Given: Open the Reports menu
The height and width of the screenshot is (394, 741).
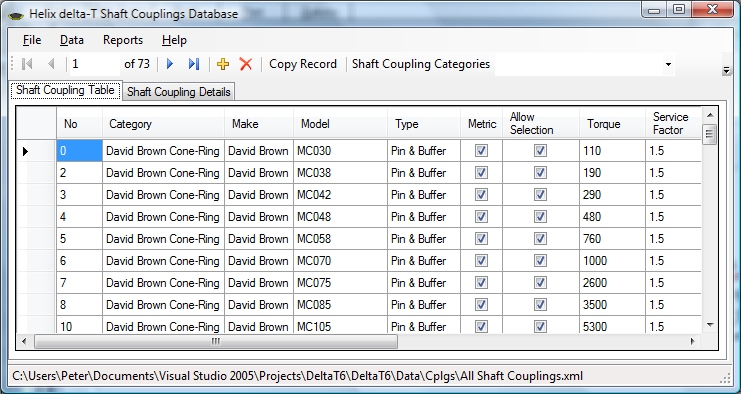Looking at the screenshot, I should [x=123, y=40].
